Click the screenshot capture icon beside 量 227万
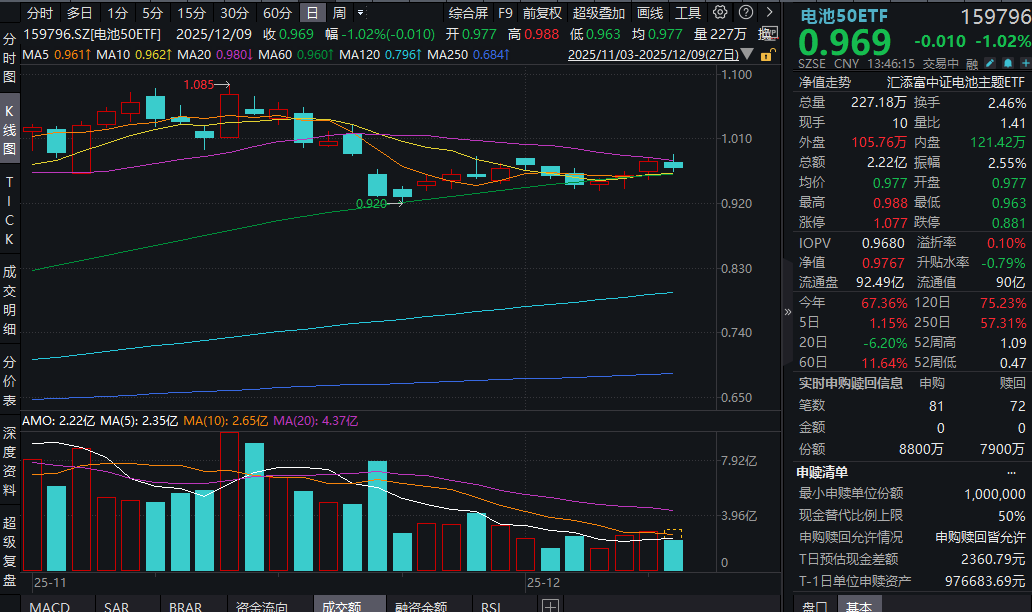The width and height of the screenshot is (1032, 612). [x=770, y=33]
